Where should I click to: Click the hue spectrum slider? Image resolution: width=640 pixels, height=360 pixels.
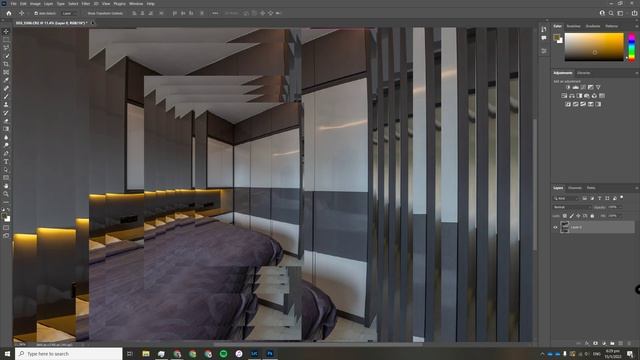[631, 47]
